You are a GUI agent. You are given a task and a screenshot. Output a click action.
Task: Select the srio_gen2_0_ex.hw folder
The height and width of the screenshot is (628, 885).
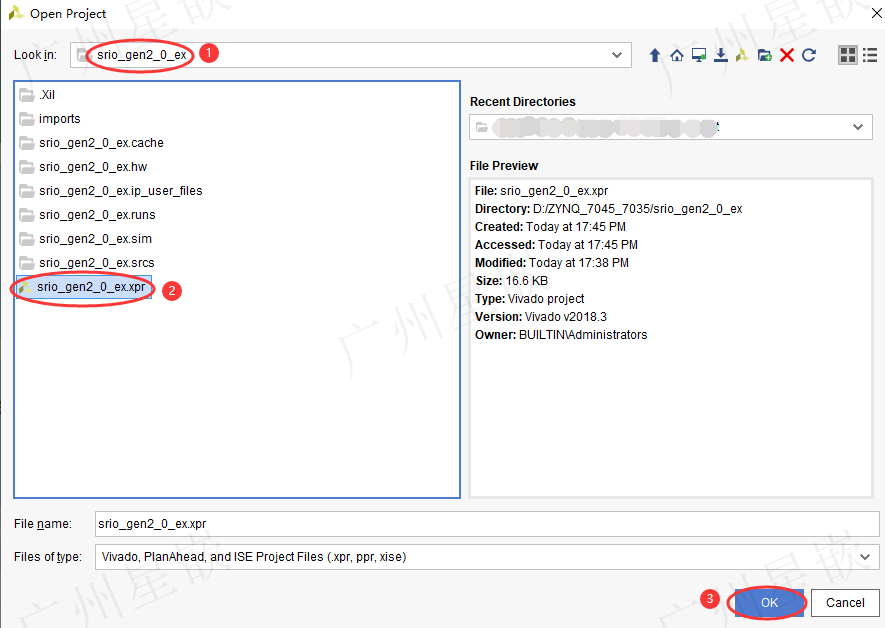click(83, 166)
